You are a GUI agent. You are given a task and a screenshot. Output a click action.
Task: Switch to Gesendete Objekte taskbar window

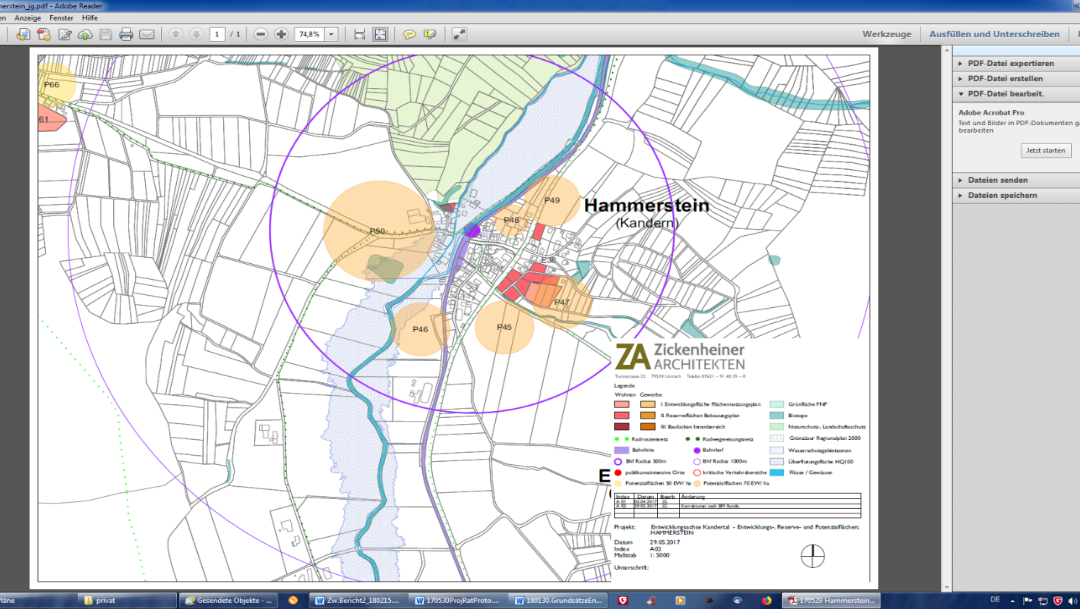228,601
